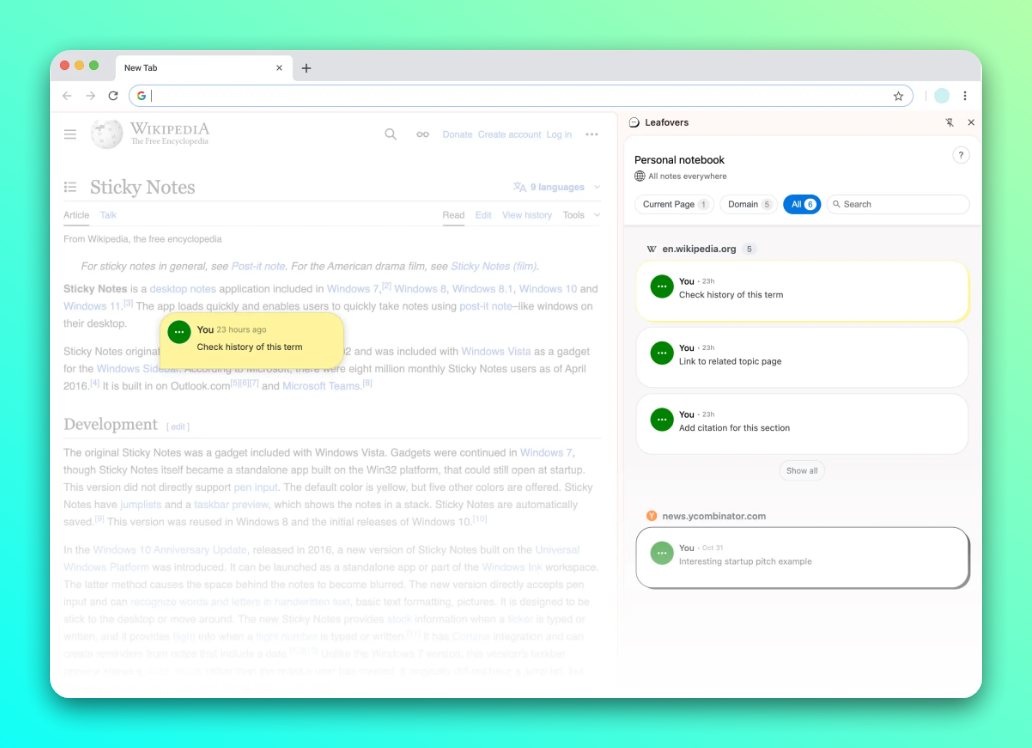This screenshot has height=748, width=1032.
Task: Open the View history tab
Action: (527, 215)
